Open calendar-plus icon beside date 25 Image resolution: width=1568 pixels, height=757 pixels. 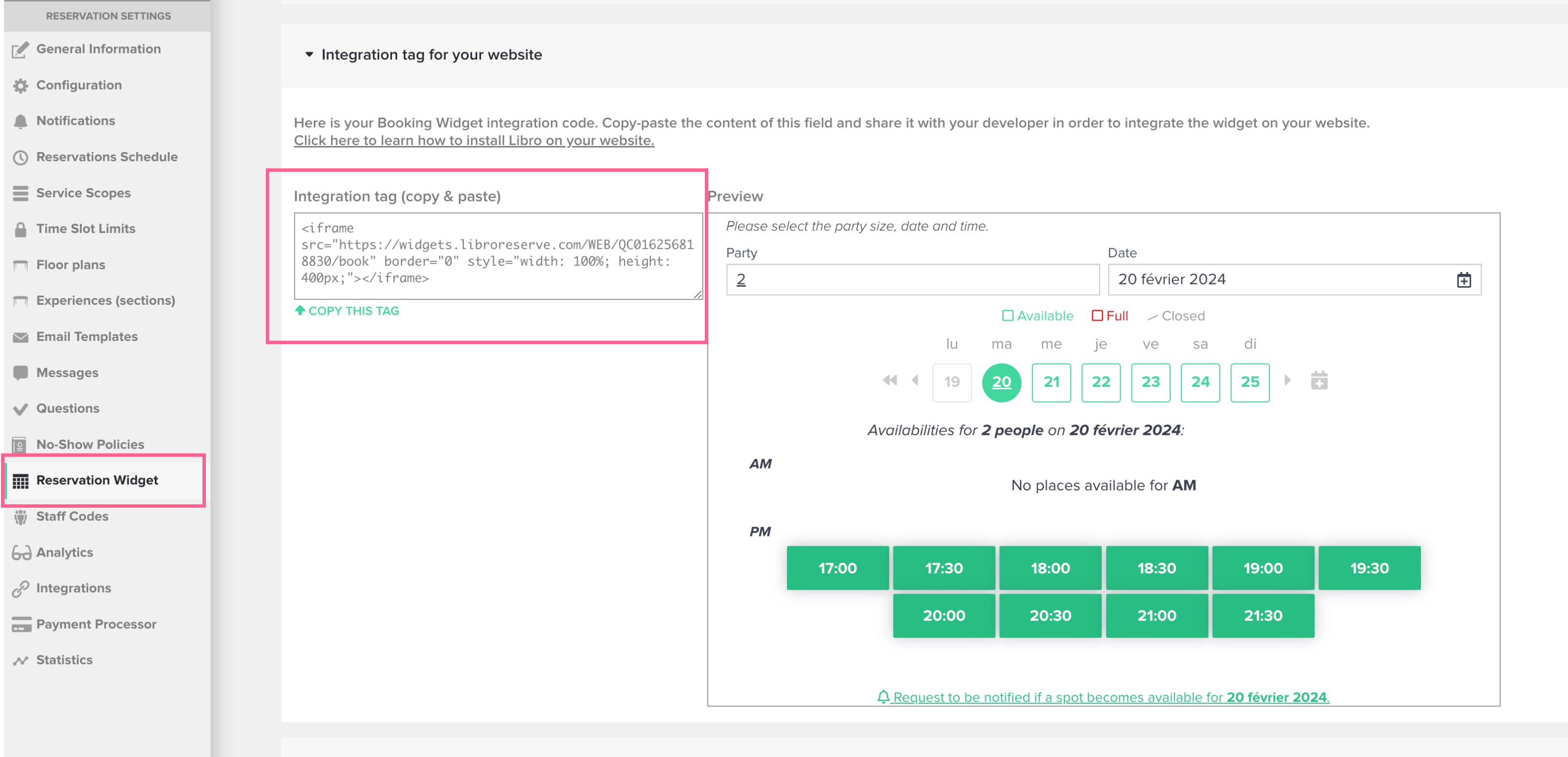tap(1319, 381)
